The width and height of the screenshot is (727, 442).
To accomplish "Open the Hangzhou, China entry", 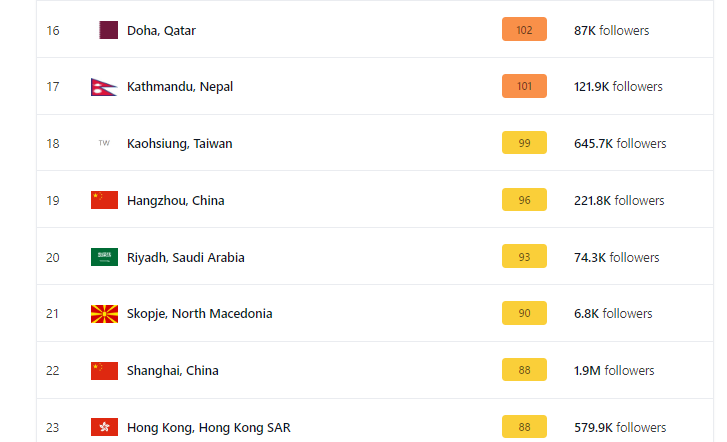I will [x=175, y=200].
